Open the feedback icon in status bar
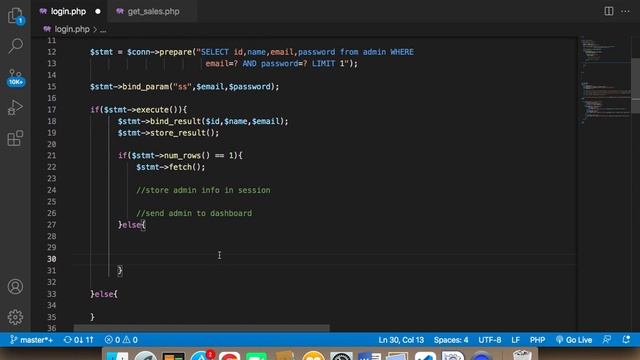Viewport: 640px width, 360px height. (x=607, y=340)
